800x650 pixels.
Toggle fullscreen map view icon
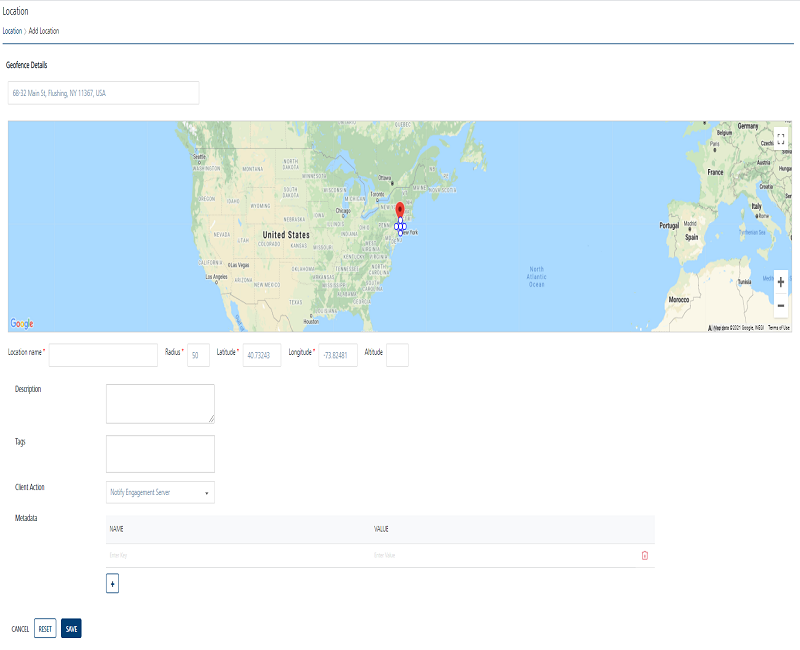click(781, 138)
